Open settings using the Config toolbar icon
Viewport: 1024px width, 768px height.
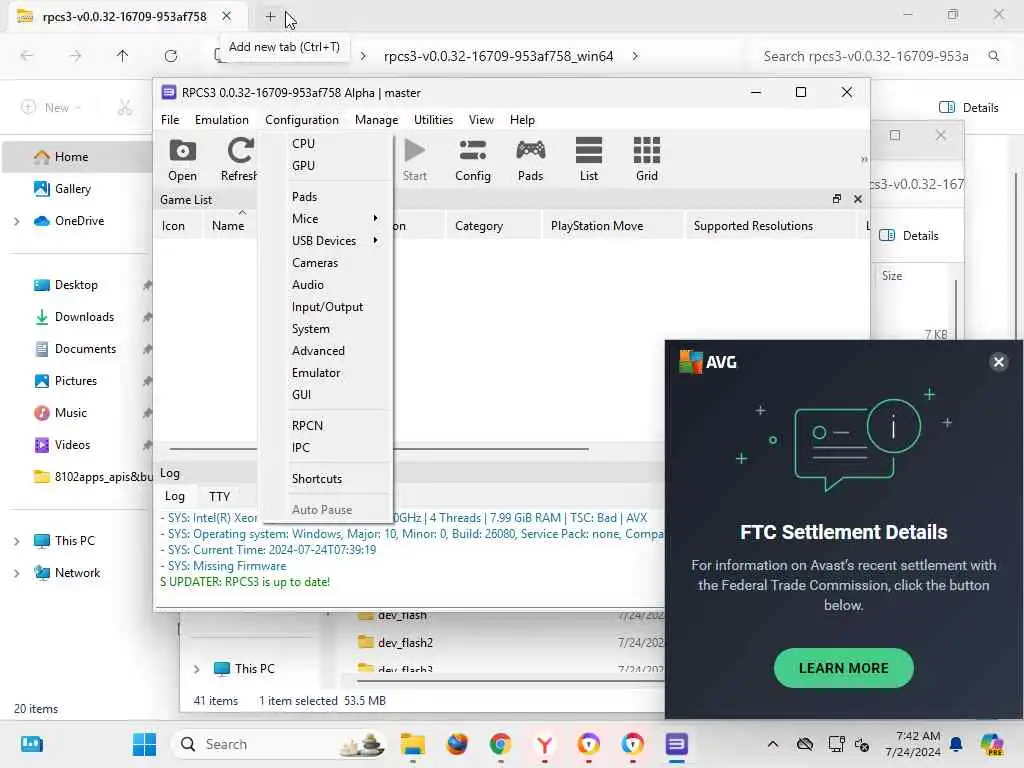tap(473, 159)
